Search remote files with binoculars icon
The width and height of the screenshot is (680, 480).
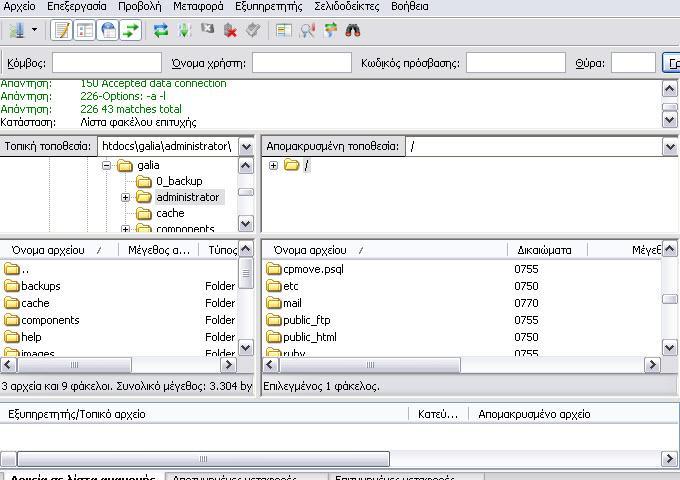click(x=353, y=30)
